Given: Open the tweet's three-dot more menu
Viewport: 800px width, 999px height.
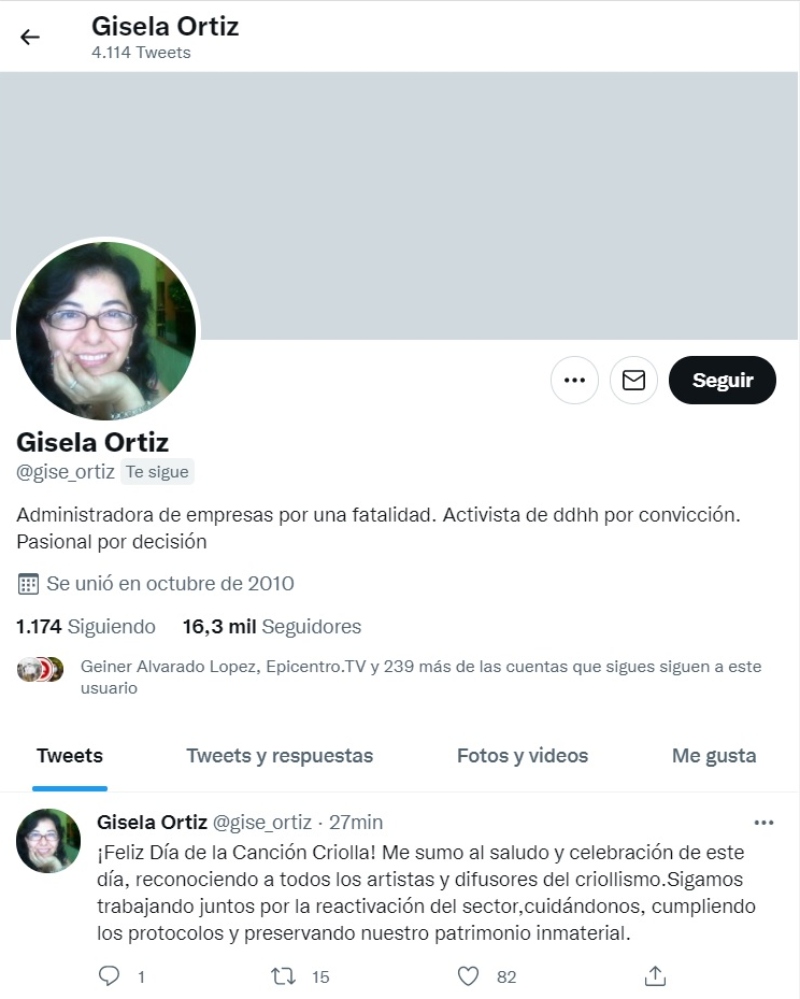Looking at the screenshot, I should click(x=764, y=823).
